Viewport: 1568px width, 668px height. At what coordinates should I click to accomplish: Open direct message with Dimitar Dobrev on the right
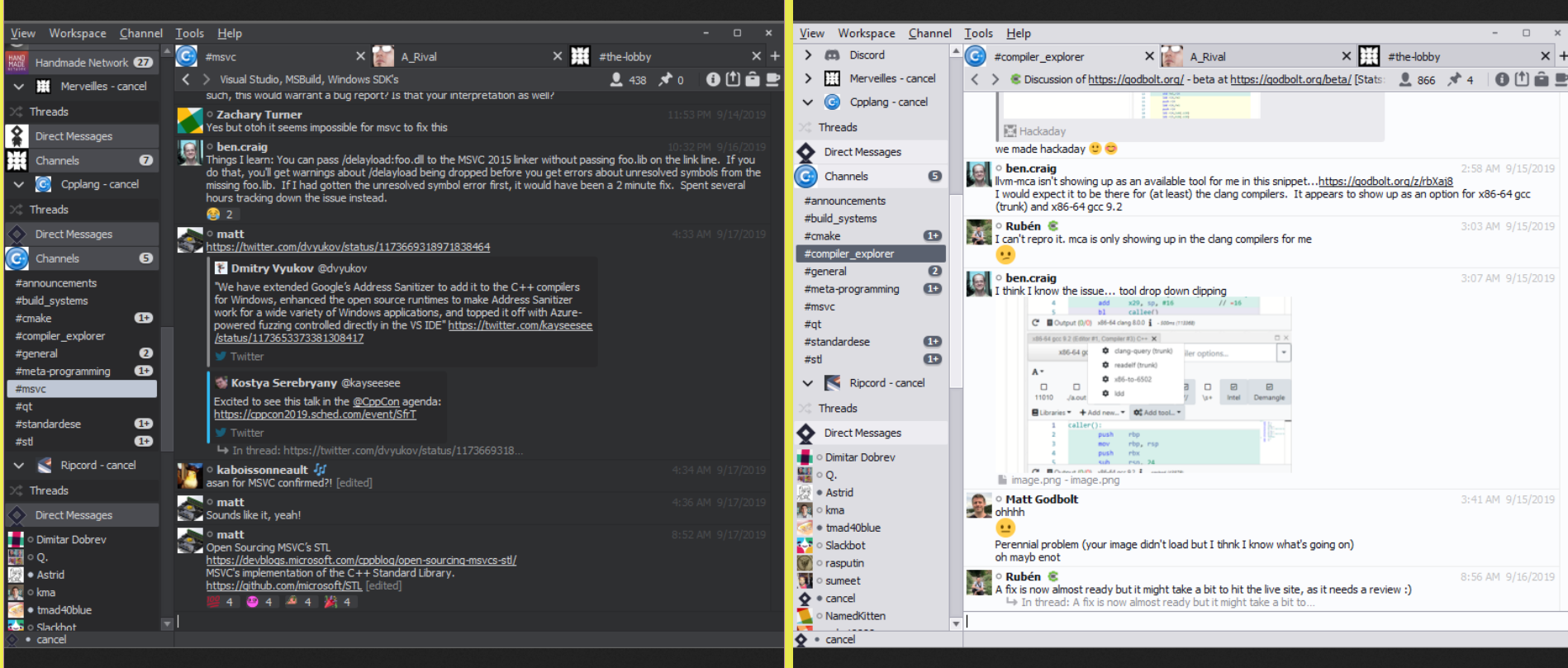click(x=871, y=457)
